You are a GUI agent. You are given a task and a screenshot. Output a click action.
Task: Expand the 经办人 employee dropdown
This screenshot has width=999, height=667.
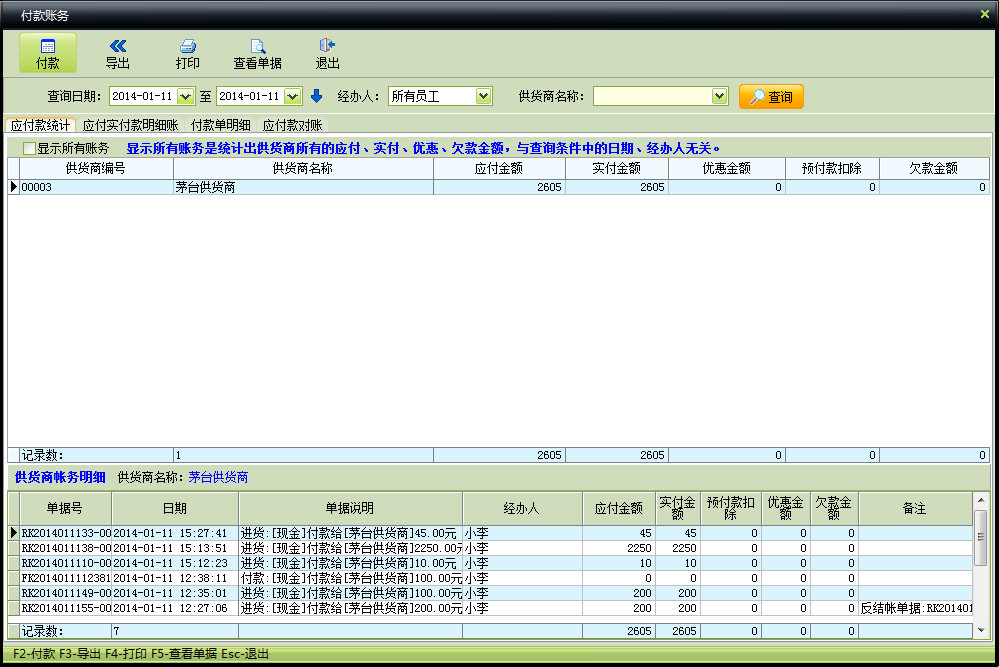click(x=483, y=97)
